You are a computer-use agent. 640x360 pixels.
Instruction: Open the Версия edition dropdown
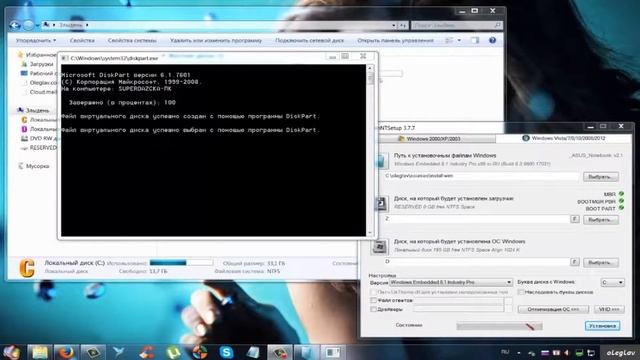coord(451,282)
